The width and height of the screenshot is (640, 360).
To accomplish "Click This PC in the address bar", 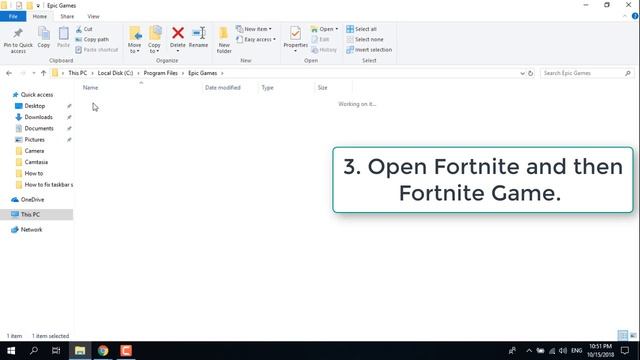I will coord(78,73).
